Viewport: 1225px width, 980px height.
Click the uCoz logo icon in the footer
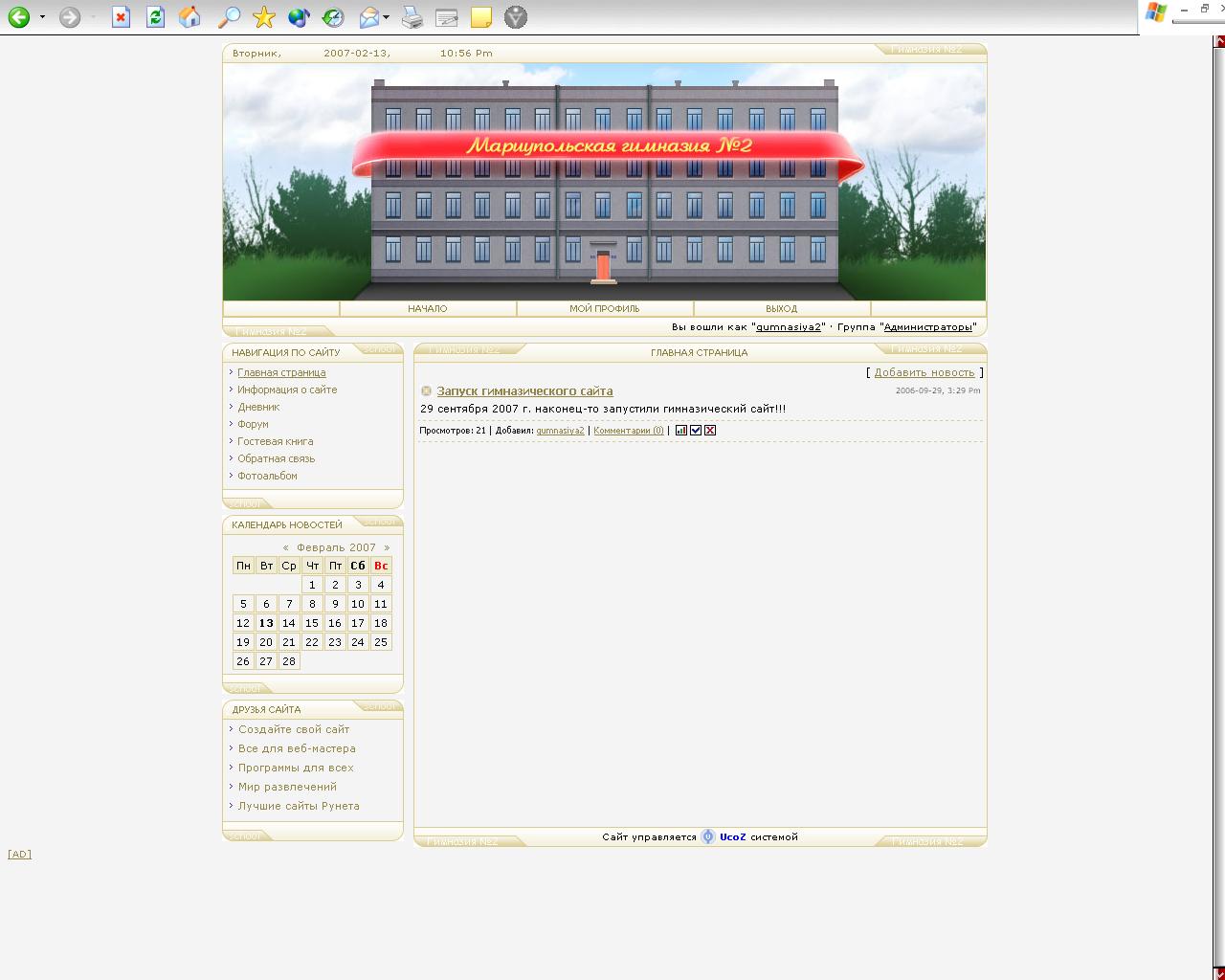[708, 837]
